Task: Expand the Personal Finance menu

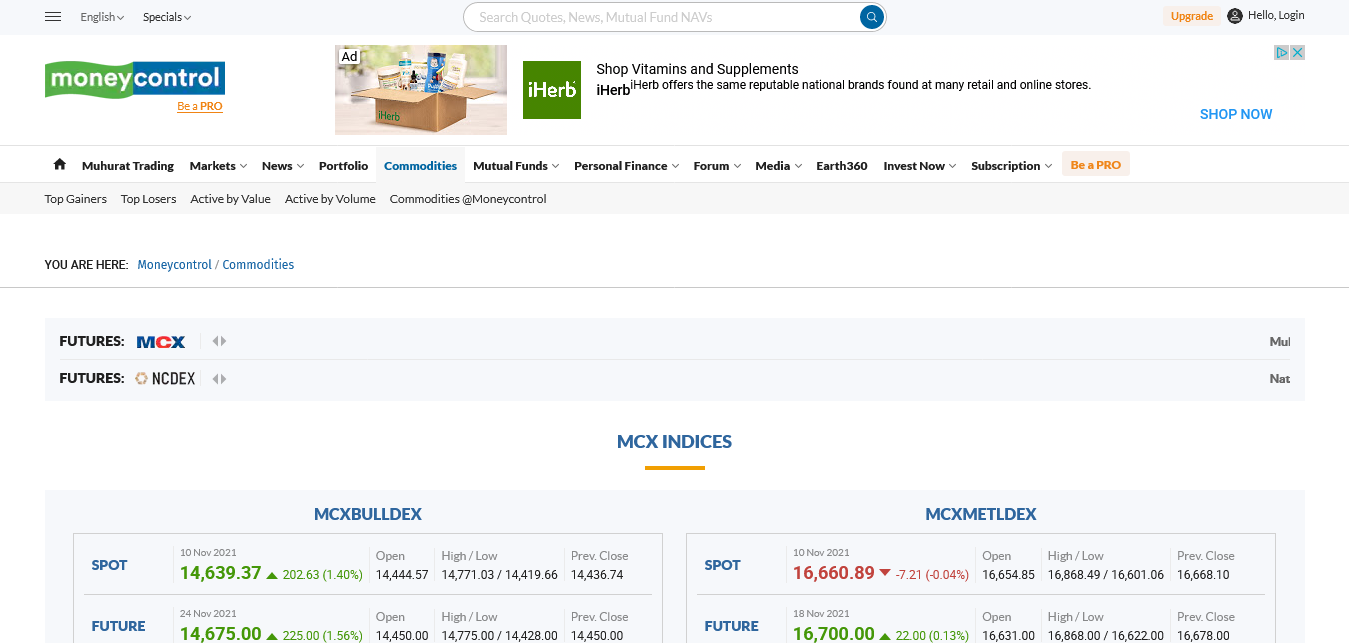Action: (x=626, y=166)
